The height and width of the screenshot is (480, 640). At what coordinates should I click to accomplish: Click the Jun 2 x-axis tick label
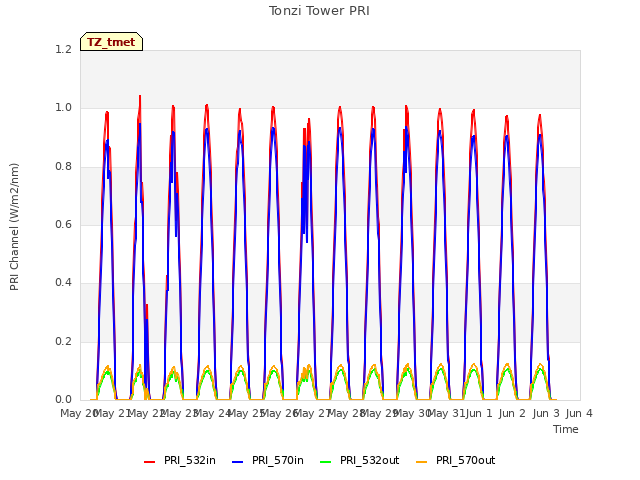pos(512,413)
